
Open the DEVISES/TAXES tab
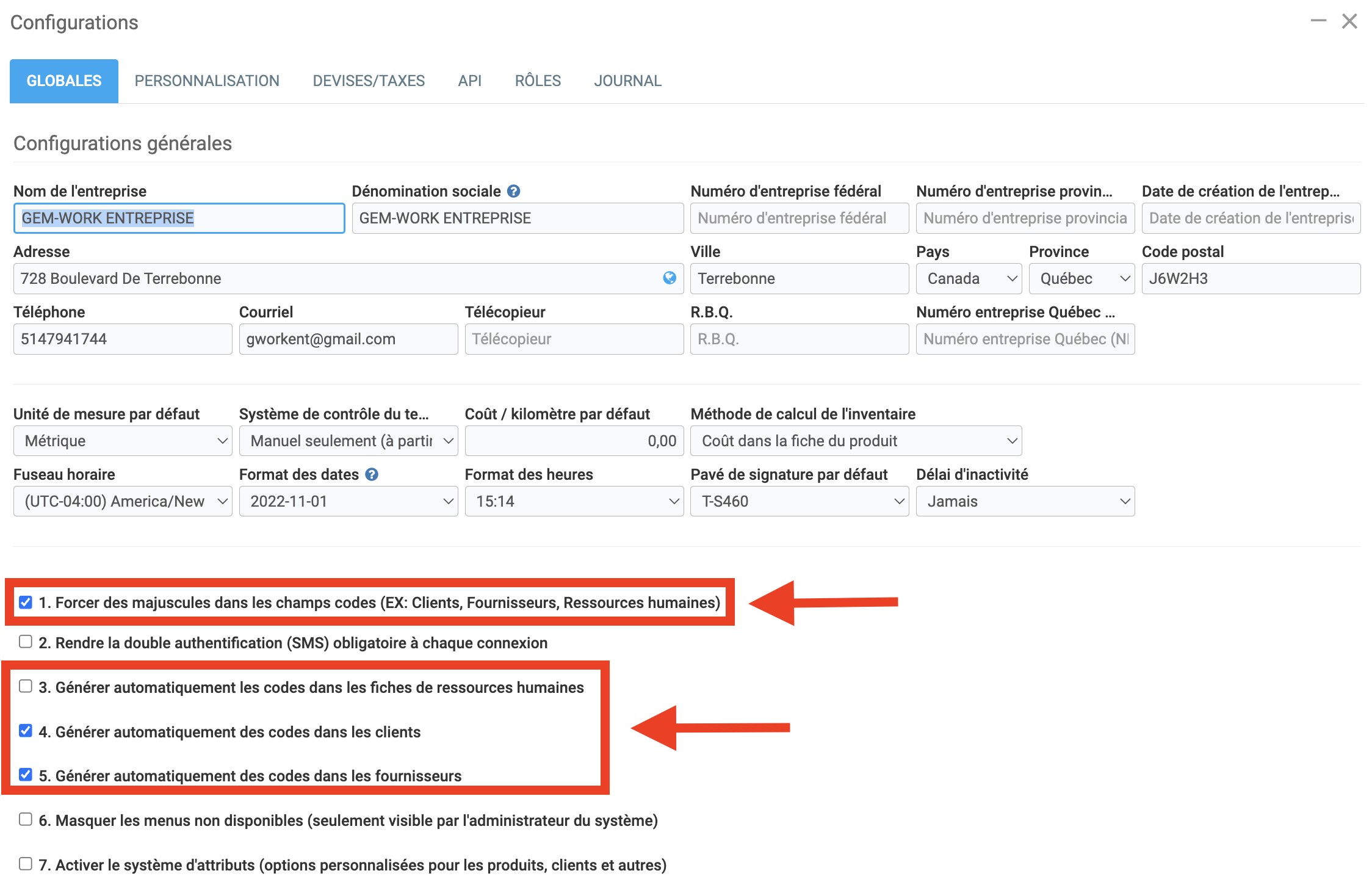point(369,81)
